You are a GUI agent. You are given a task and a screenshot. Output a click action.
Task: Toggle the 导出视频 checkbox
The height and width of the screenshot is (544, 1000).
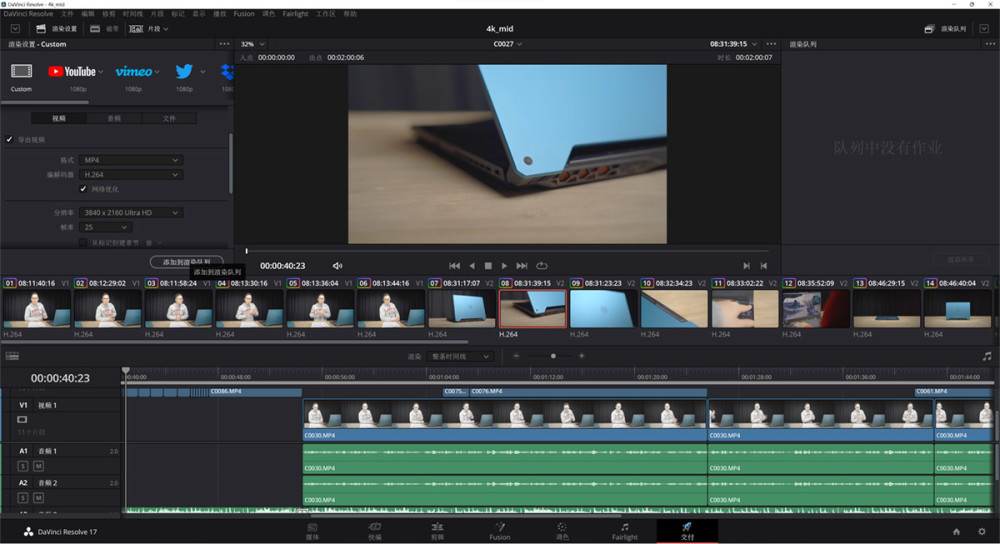[x=10, y=139]
